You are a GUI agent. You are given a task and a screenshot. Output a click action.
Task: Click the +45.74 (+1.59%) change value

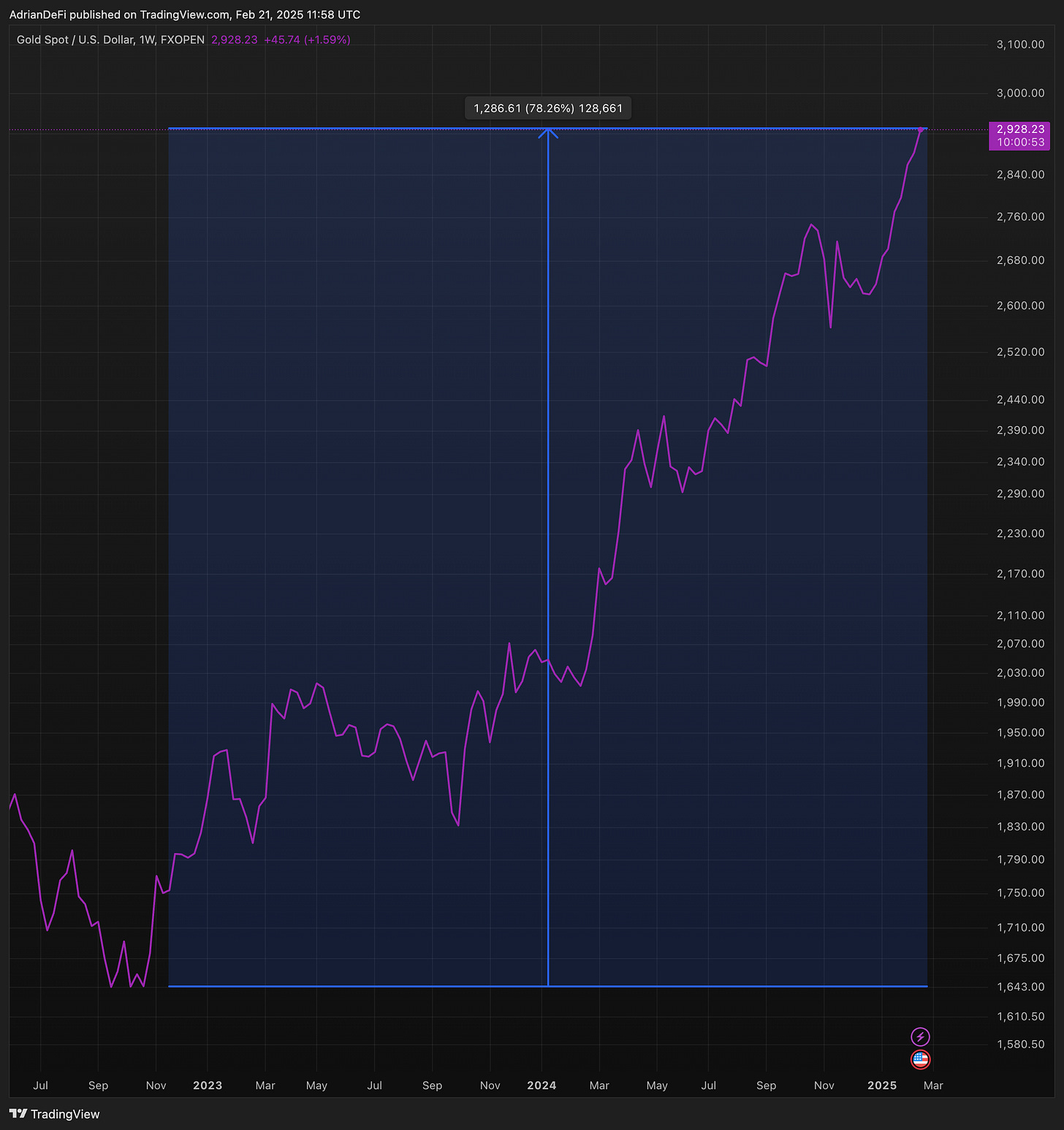tap(307, 39)
